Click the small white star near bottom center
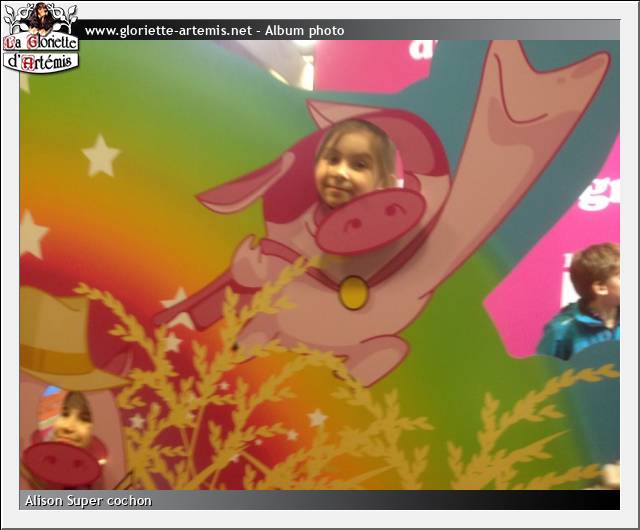 317,417
